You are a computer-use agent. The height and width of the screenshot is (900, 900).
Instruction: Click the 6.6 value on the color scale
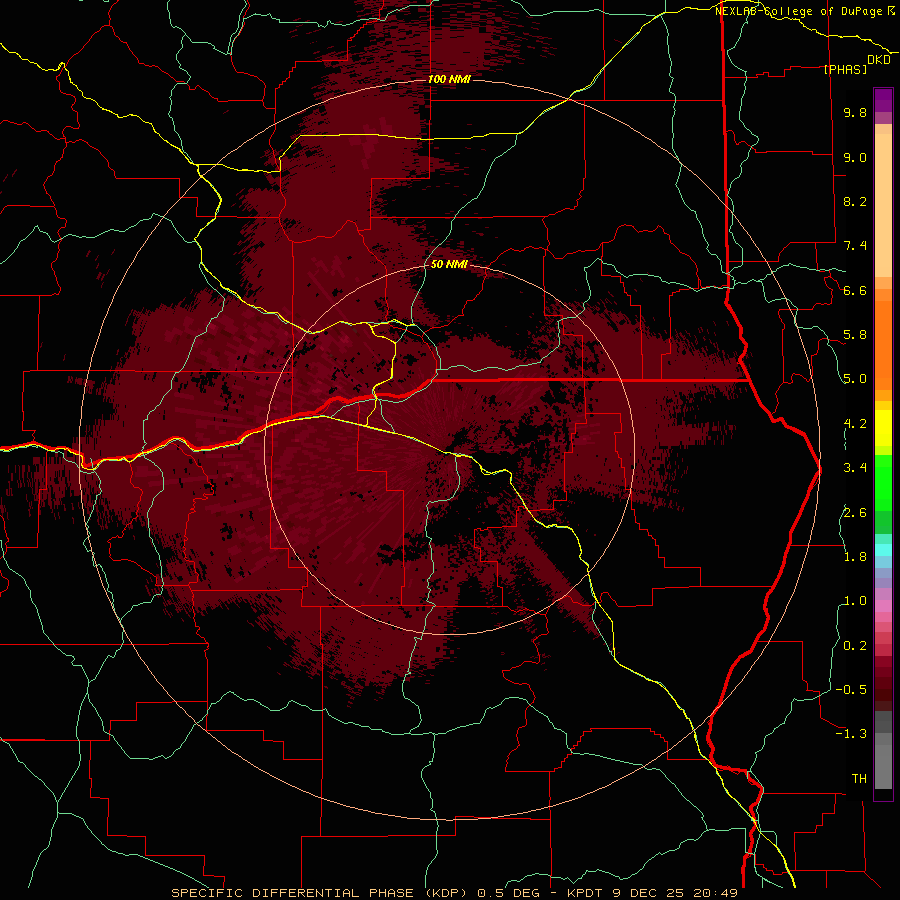(855, 290)
